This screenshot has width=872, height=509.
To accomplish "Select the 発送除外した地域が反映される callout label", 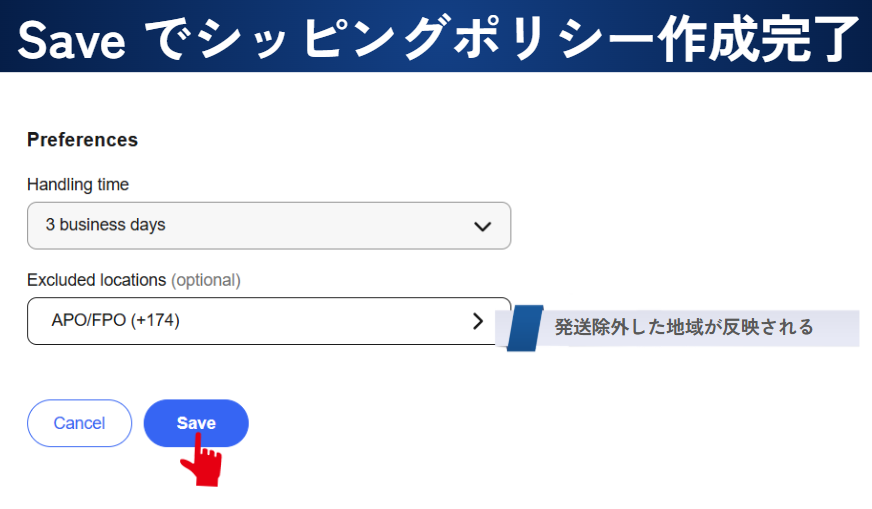I will 684,327.
